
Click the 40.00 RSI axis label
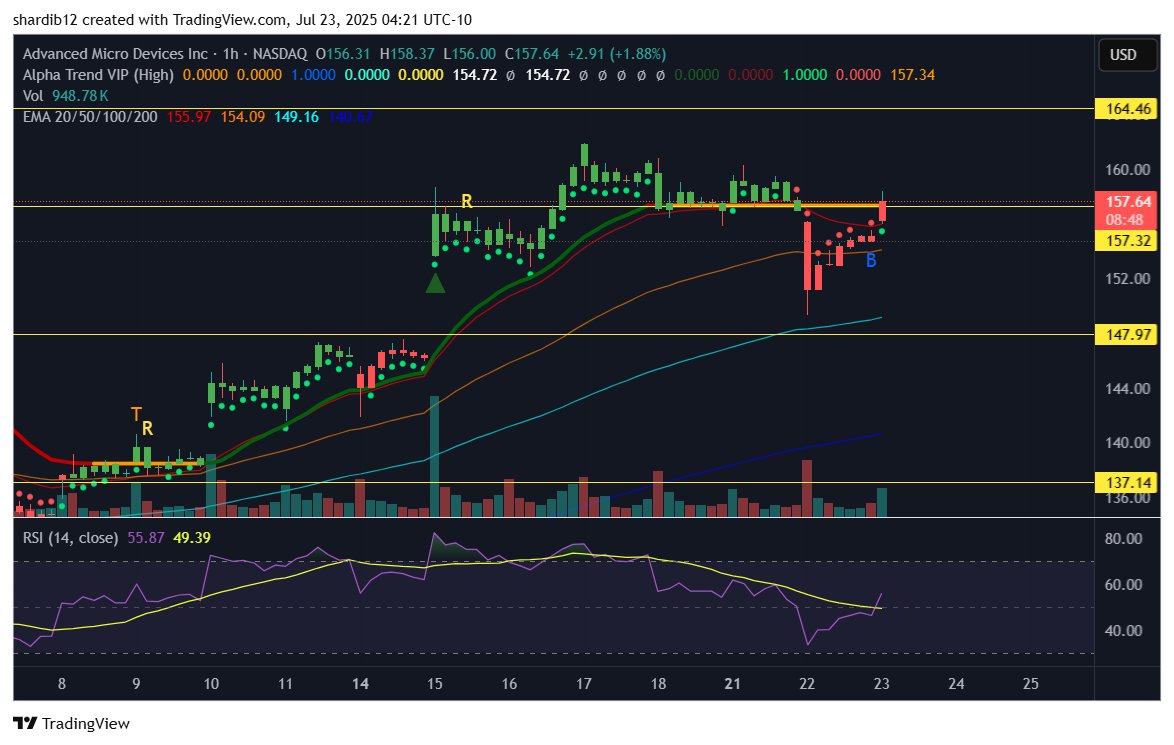pyautogui.click(x=1123, y=630)
